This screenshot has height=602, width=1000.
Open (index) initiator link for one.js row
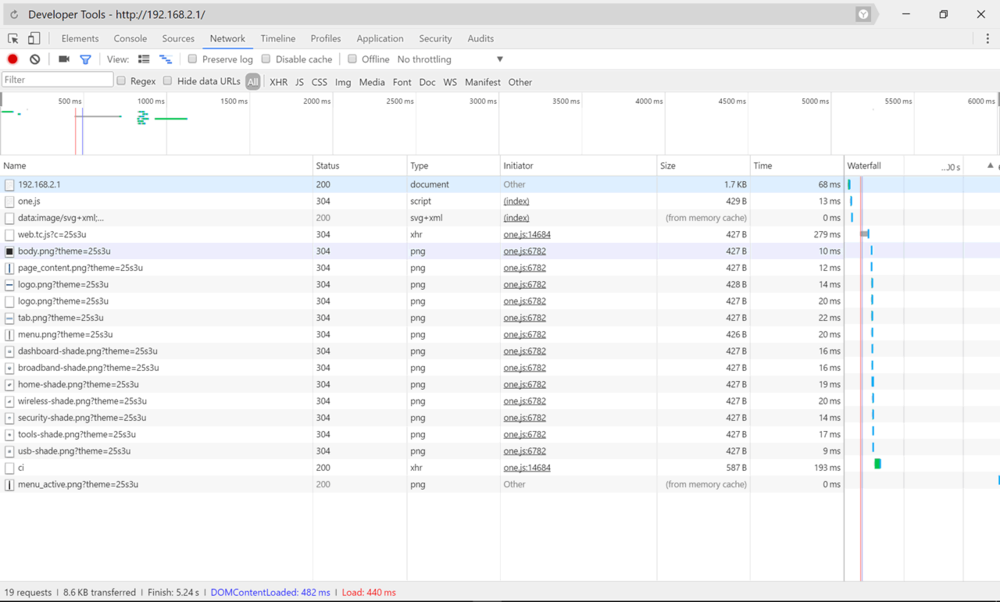pos(516,201)
